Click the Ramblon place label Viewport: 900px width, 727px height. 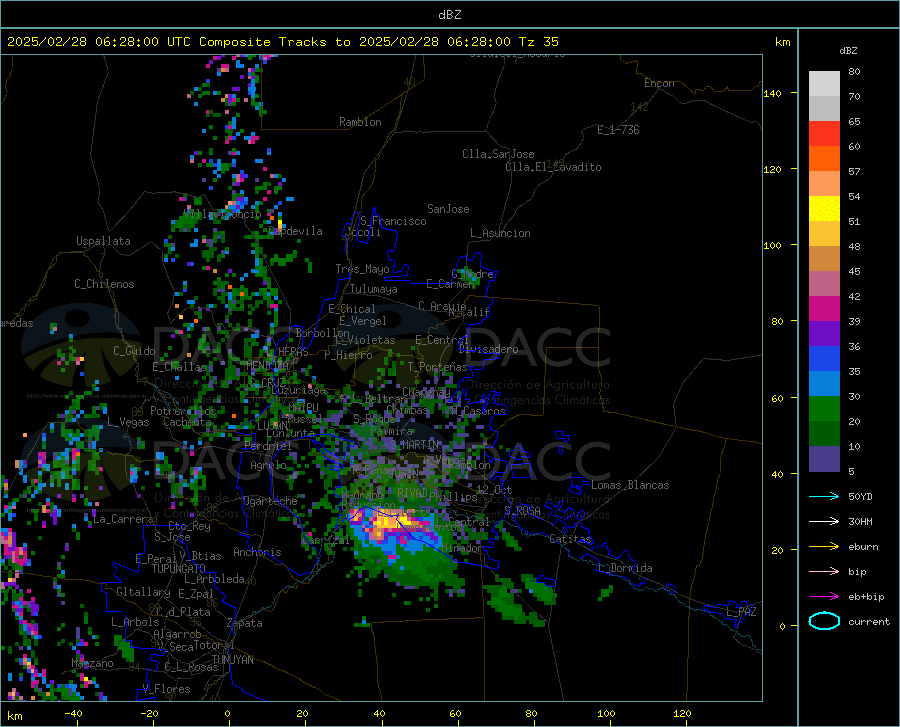tap(360, 122)
